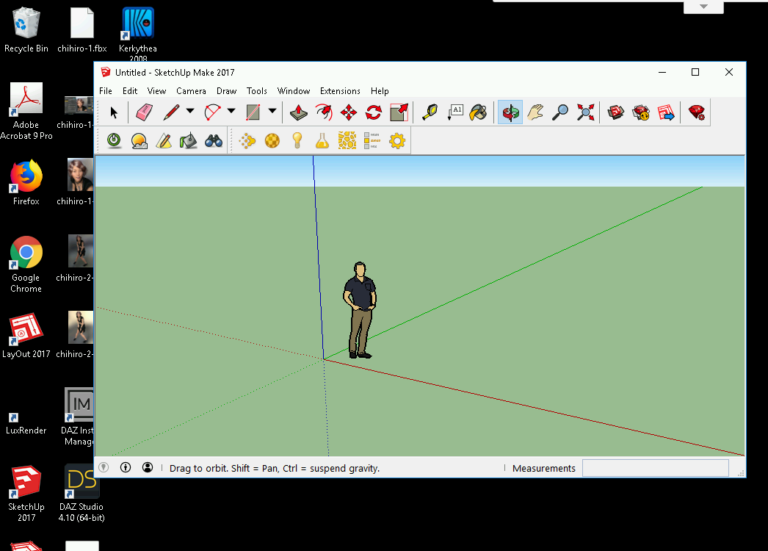Open the Extensions menu
The image size is (768, 551).
(x=340, y=91)
